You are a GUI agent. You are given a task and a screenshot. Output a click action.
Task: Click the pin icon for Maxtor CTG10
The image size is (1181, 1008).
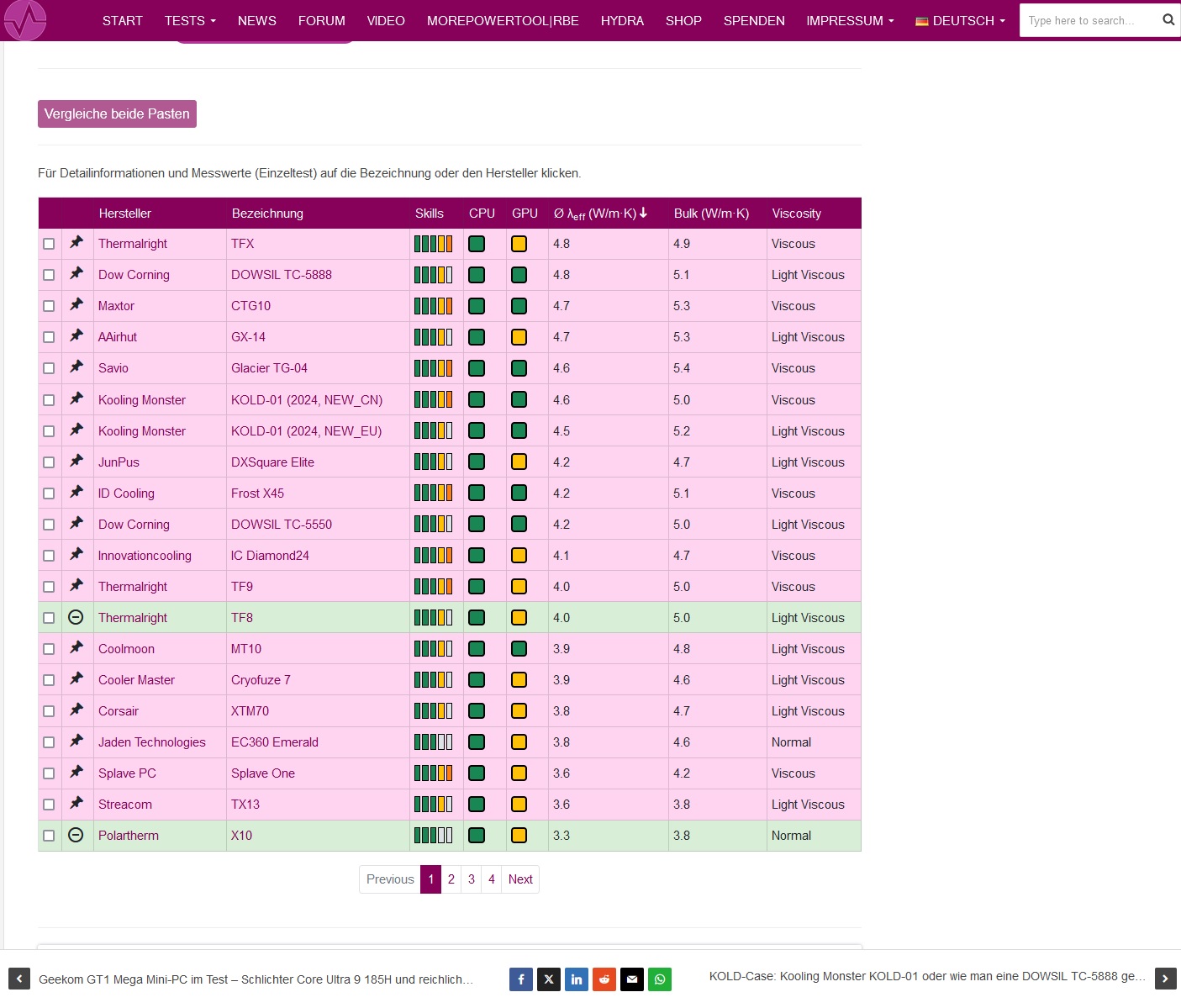pyautogui.click(x=76, y=304)
